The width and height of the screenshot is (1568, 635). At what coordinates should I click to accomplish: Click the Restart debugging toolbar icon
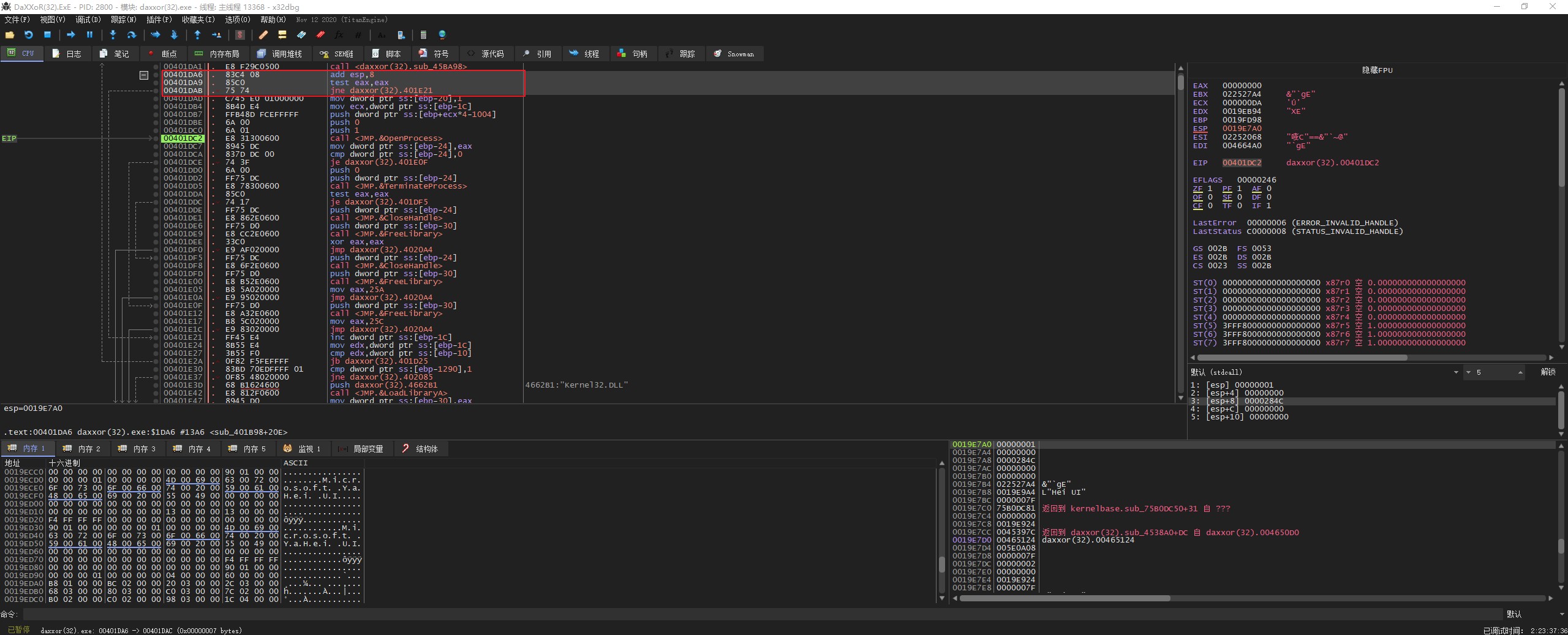tap(28, 35)
